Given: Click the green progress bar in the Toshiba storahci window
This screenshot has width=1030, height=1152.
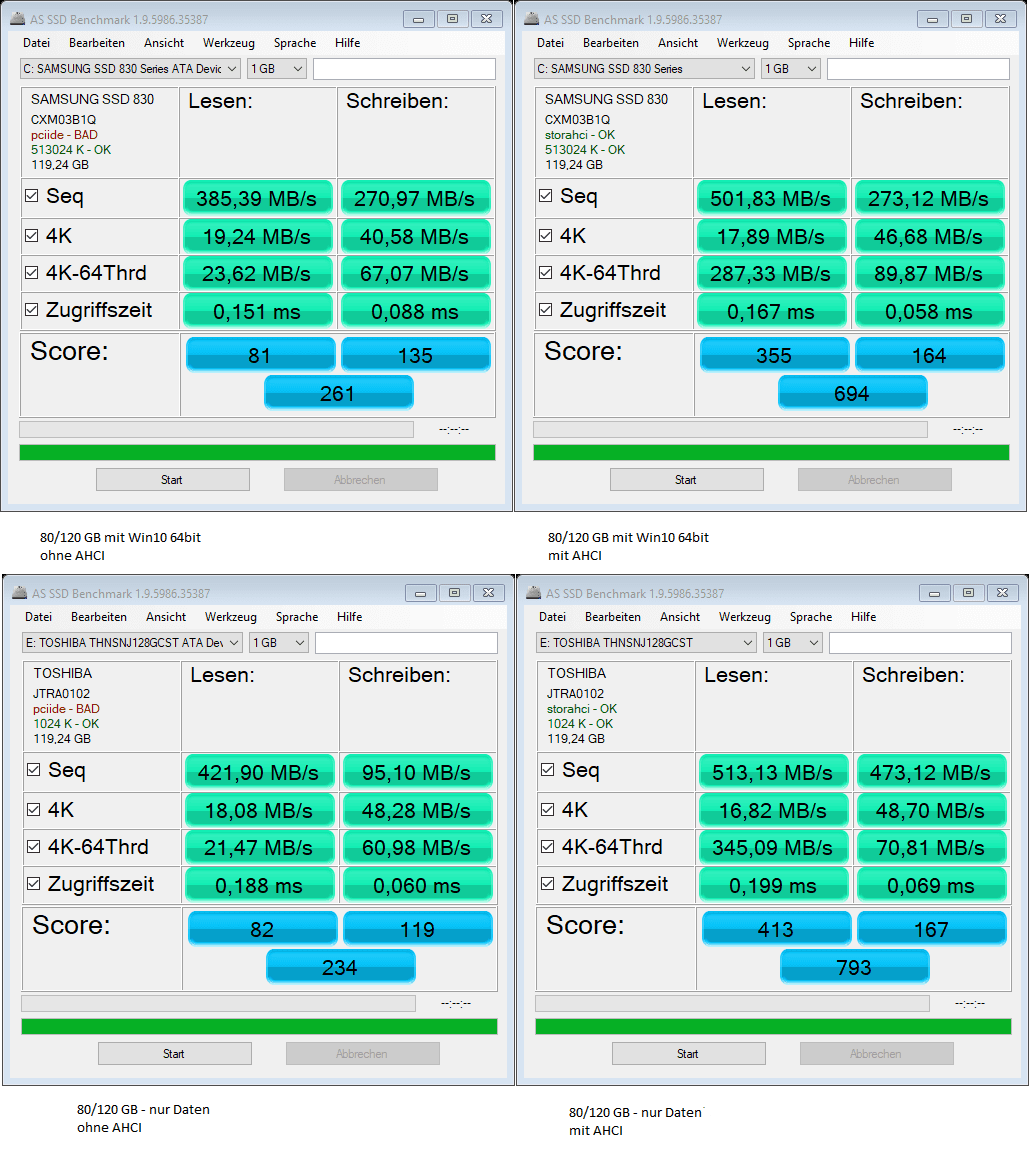Looking at the screenshot, I should click(774, 1026).
